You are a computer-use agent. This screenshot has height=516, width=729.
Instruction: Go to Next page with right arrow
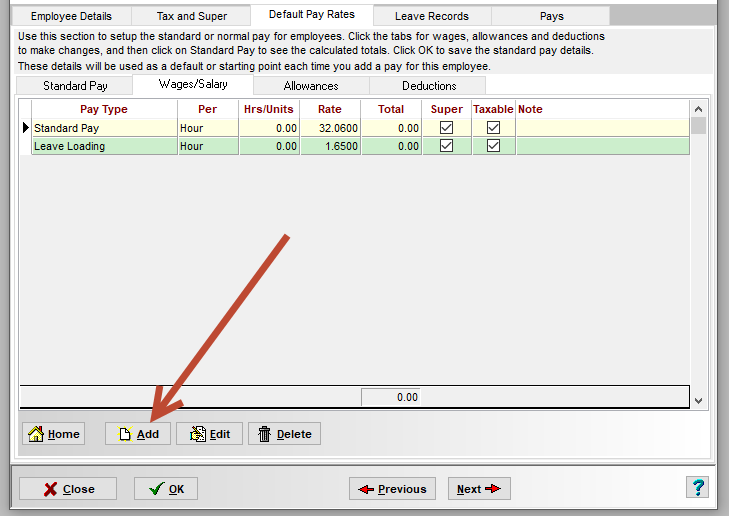[x=479, y=489]
